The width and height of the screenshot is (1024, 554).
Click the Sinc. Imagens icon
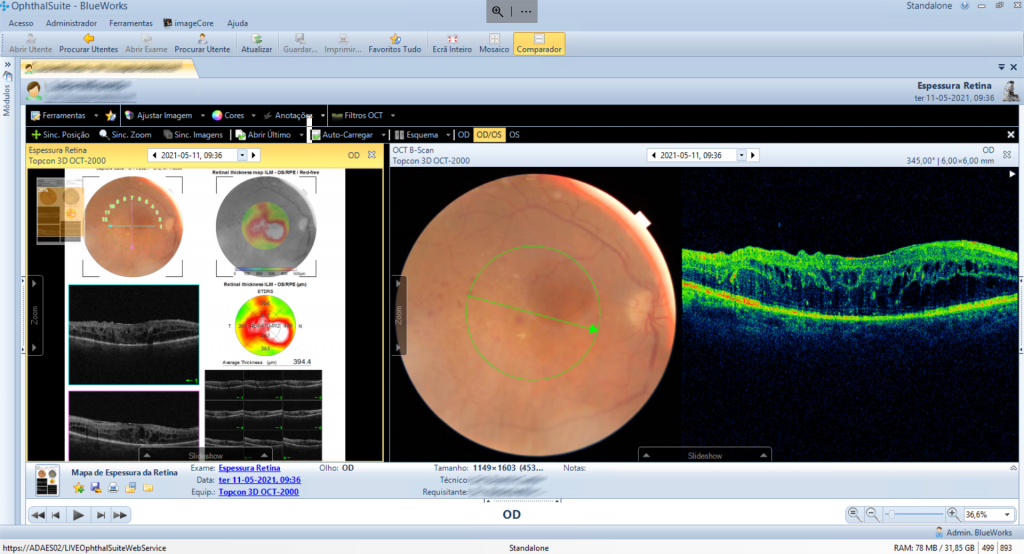tap(166, 134)
